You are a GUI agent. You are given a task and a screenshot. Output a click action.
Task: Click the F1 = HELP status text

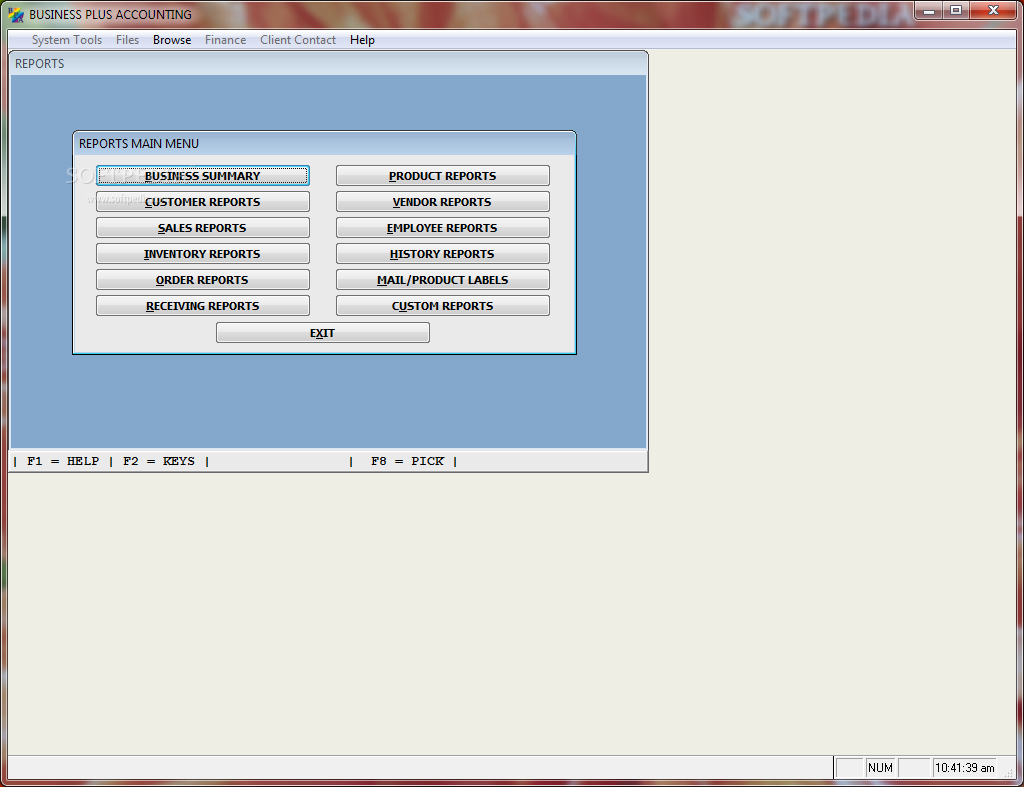pos(63,461)
